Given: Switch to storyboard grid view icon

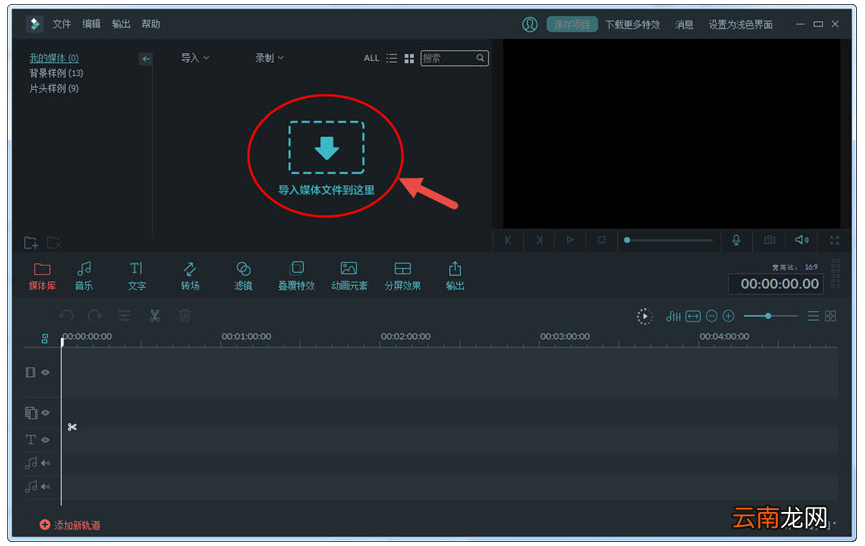Looking at the screenshot, I should [830, 316].
